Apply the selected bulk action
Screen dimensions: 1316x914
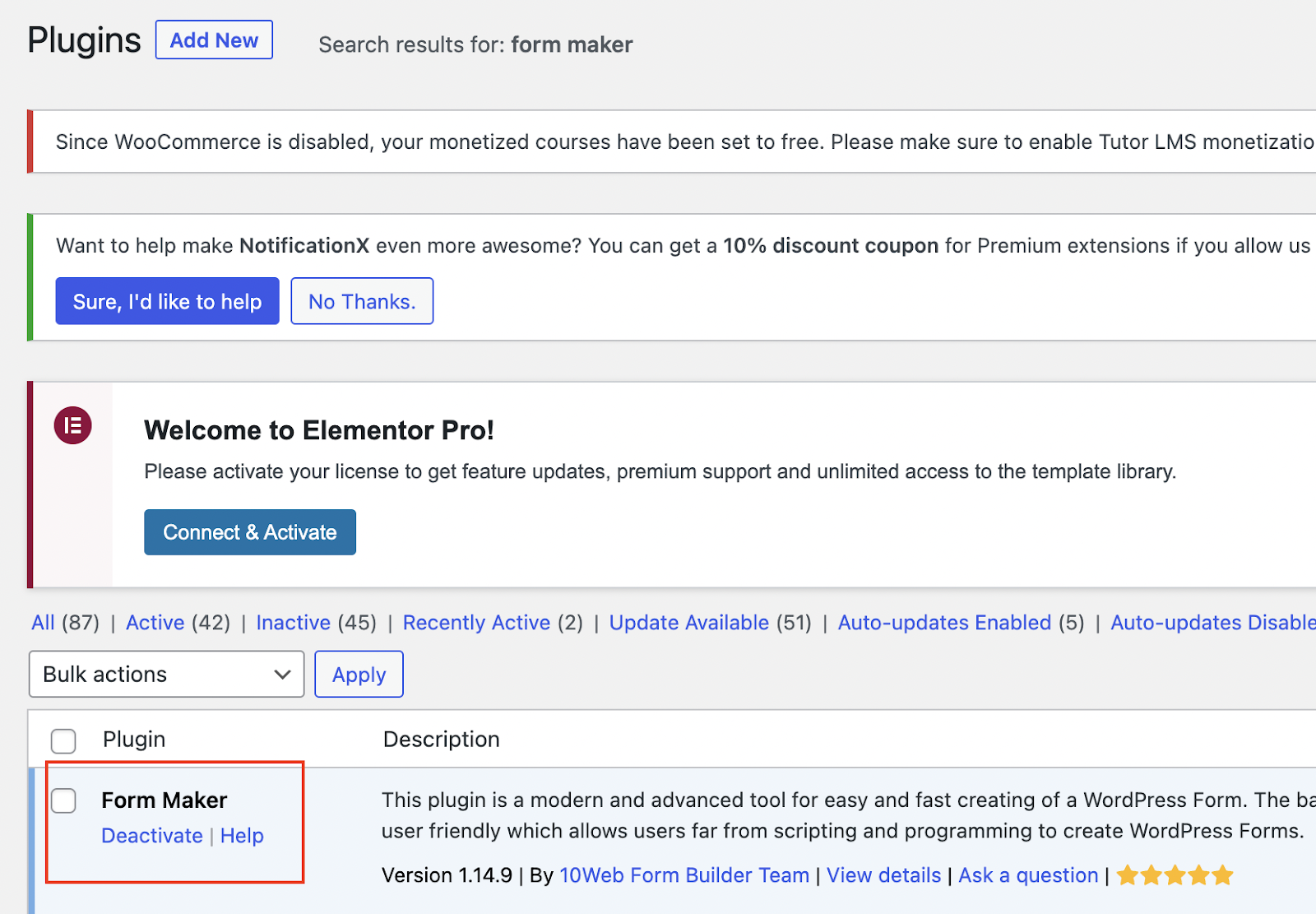point(359,675)
